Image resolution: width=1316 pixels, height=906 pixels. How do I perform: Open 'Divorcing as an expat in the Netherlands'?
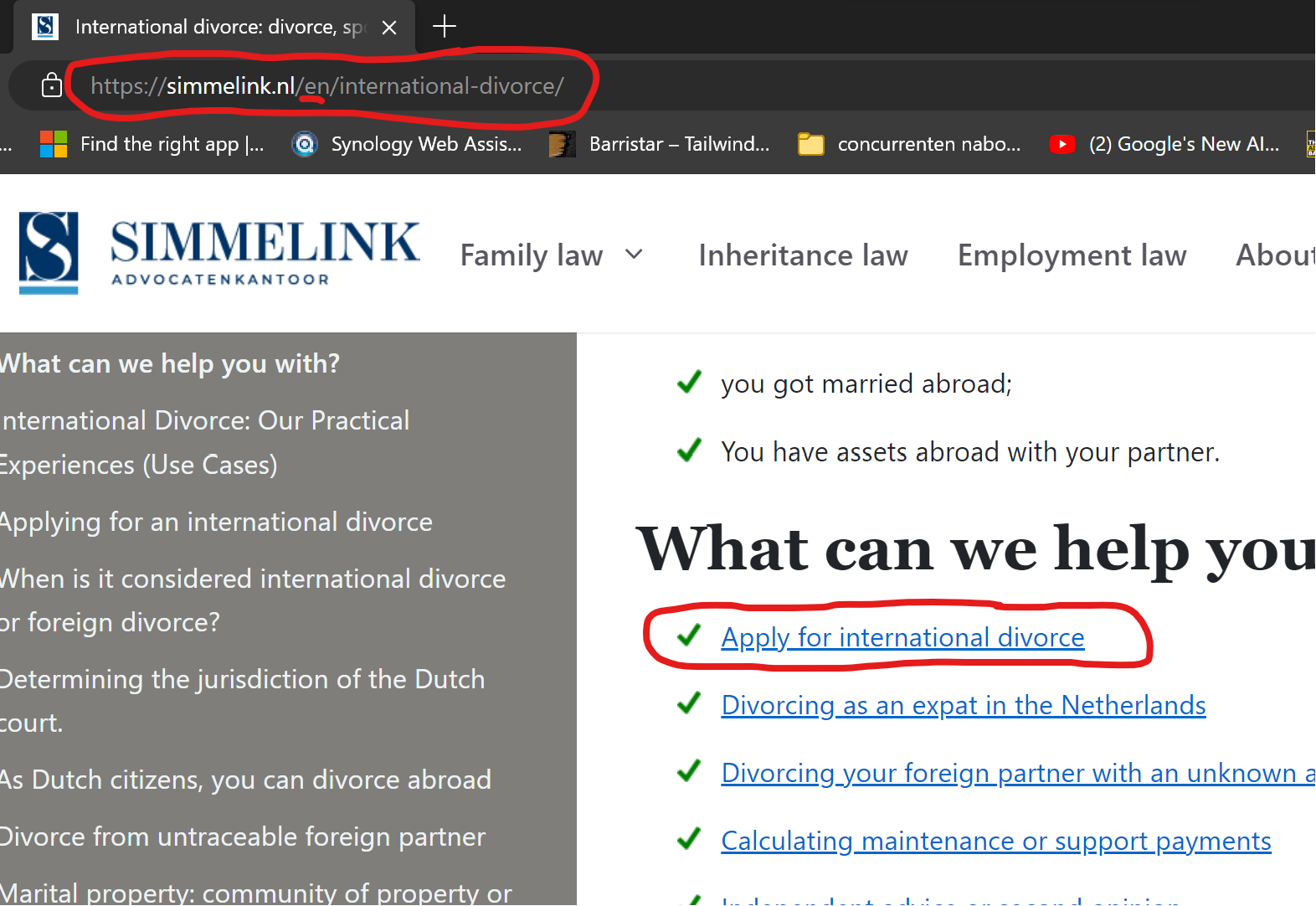point(964,705)
